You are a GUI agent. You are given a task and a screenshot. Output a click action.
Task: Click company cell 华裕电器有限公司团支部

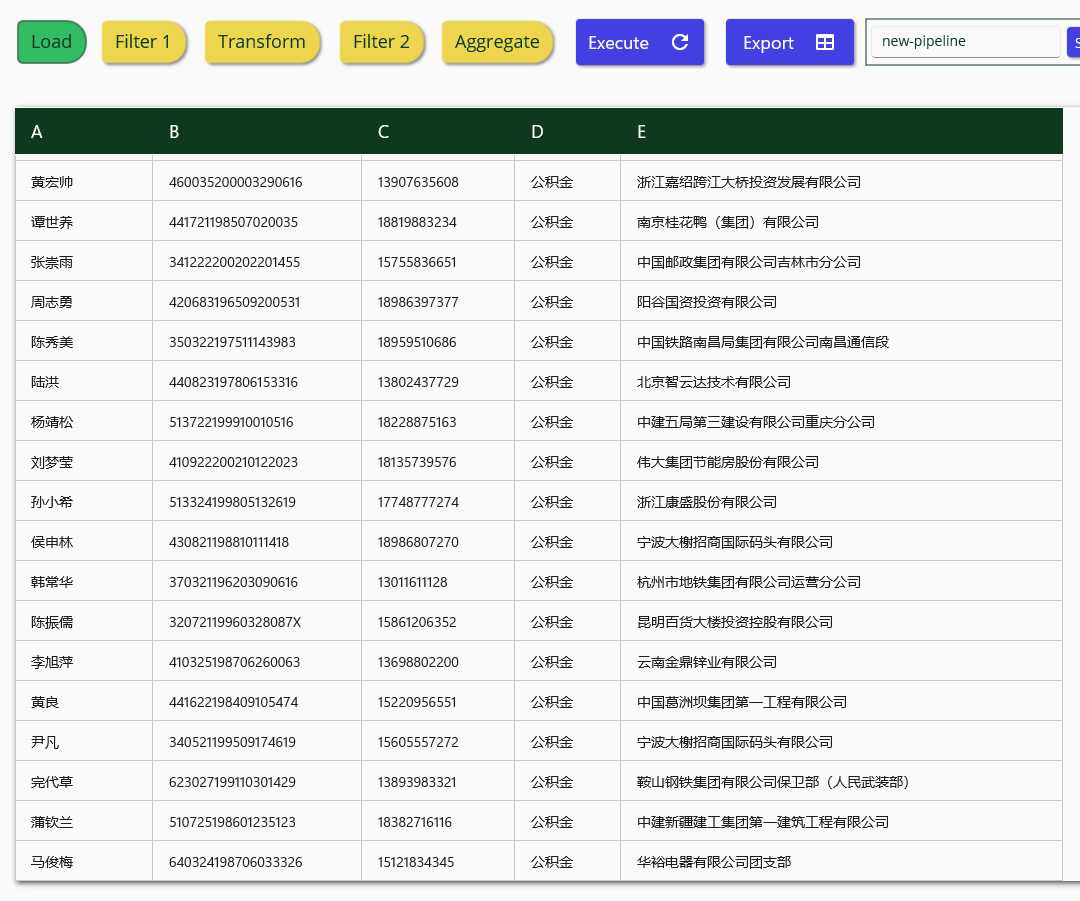click(x=841, y=861)
